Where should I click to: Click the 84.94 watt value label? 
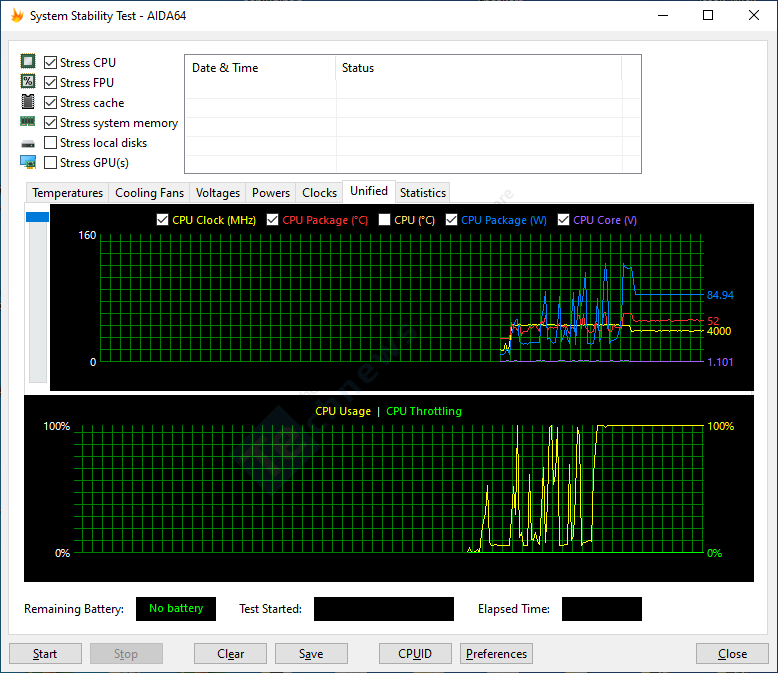tap(720, 295)
